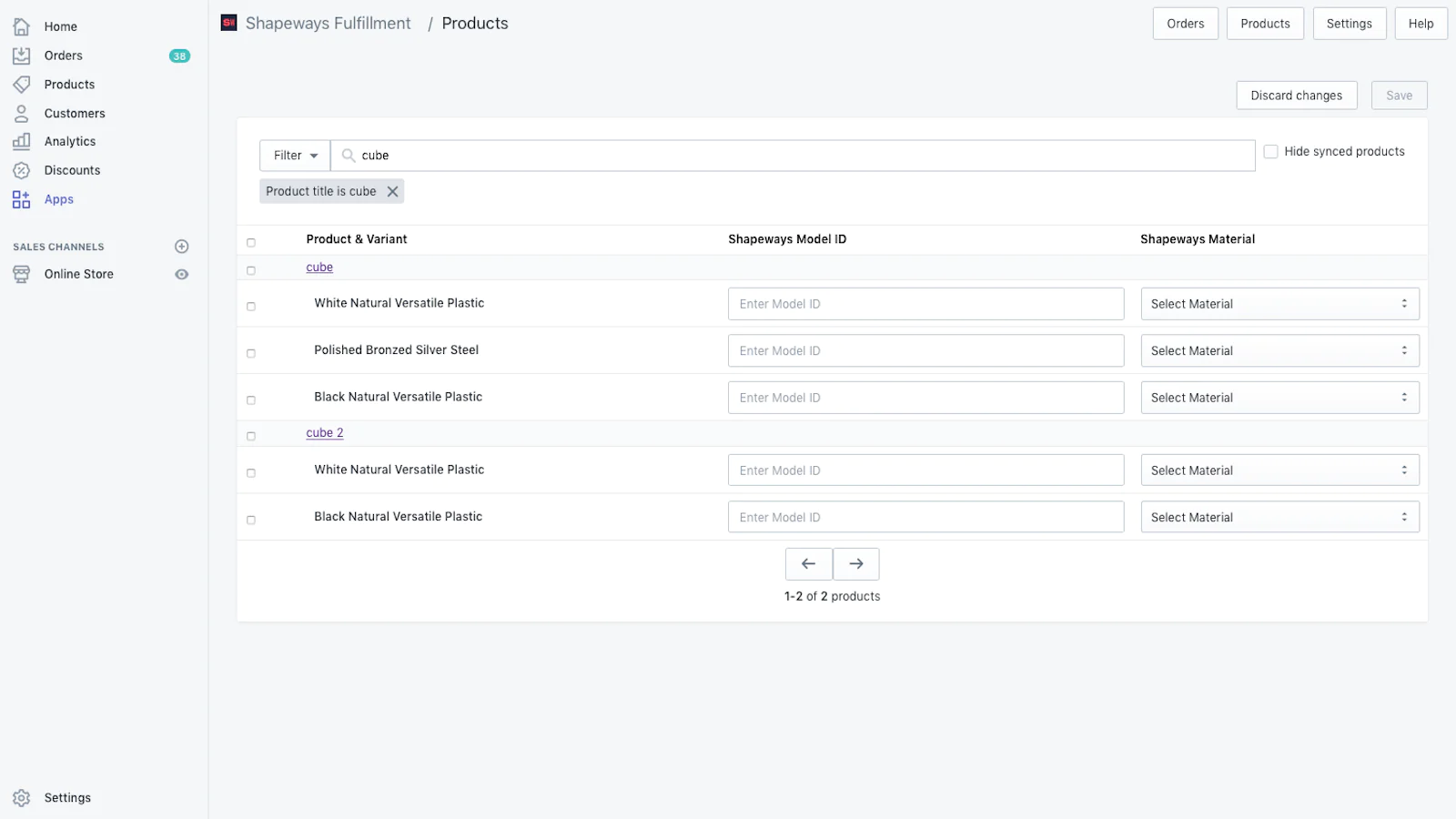The width and height of the screenshot is (1456, 819).
Task: Go to next page of products
Action: [855, 564]
